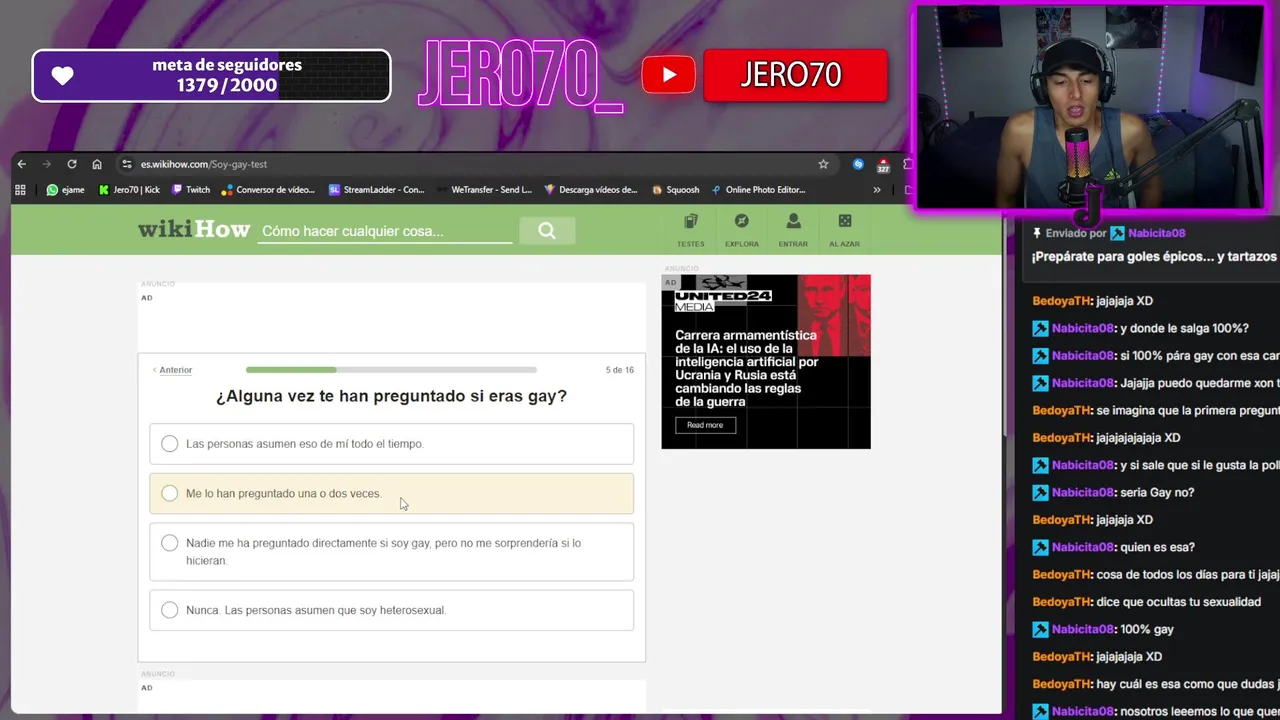Image resolution: width=1280 pixels, height=720 pixels.
Task: Click Nabicita08 name in pinned message
Action: pos(1156,233)
